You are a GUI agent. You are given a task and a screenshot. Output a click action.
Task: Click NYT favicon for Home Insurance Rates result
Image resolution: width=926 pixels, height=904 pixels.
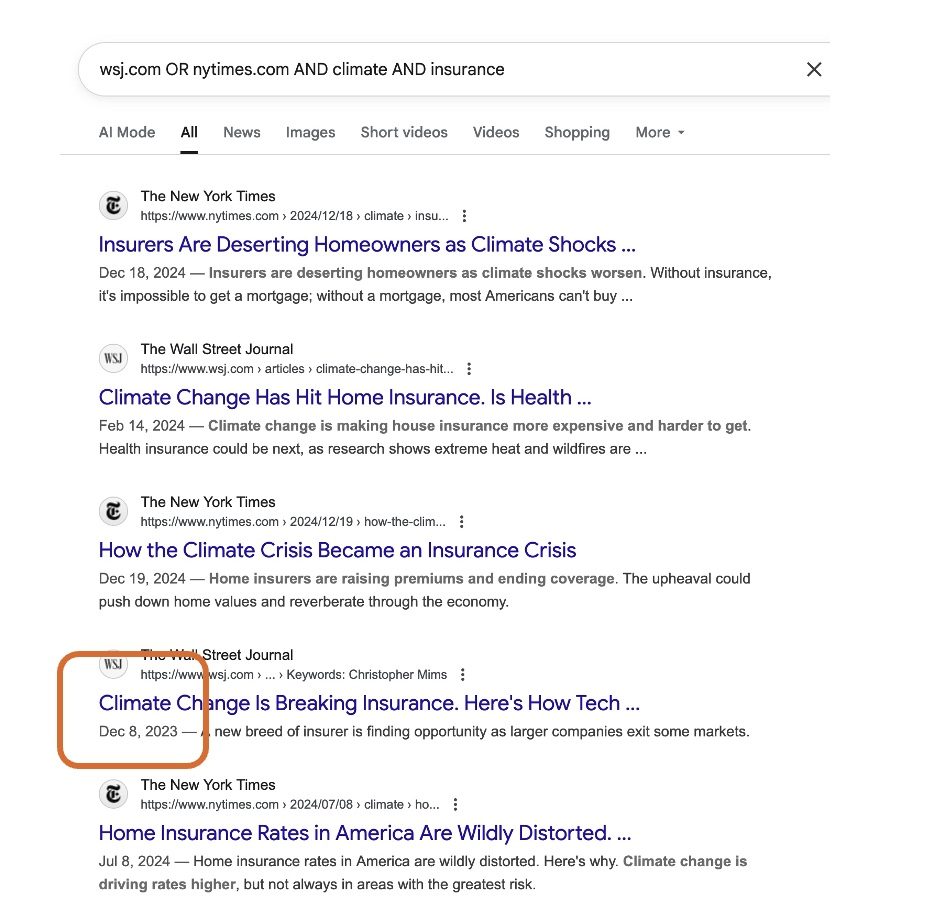113,794
